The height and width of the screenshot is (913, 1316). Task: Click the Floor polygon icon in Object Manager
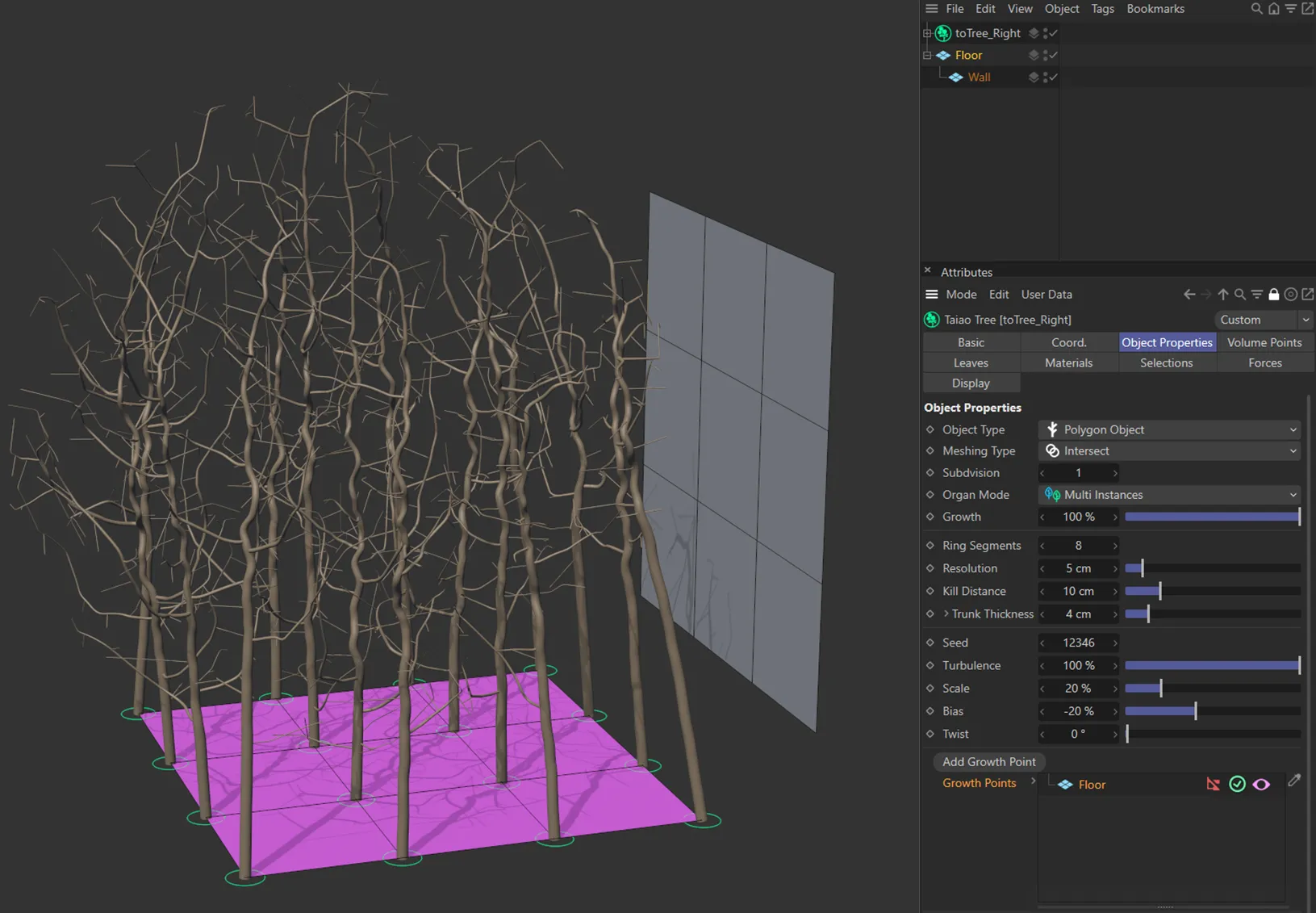coord(944,55)
